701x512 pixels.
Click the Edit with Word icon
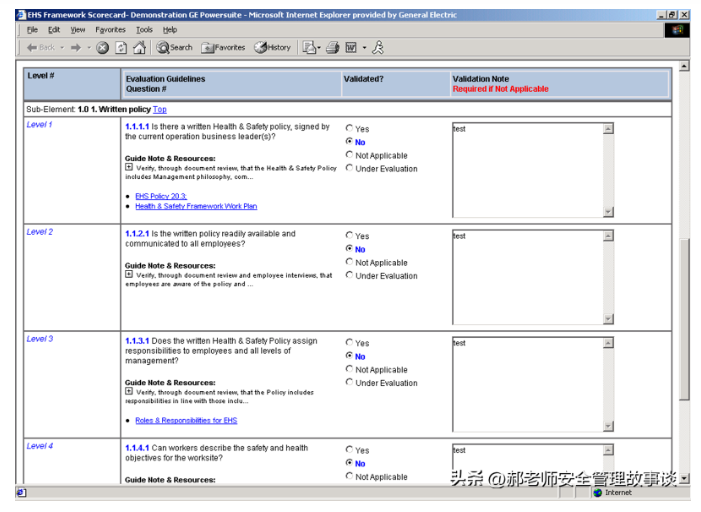pyautogui.click(x=351, y=47)
